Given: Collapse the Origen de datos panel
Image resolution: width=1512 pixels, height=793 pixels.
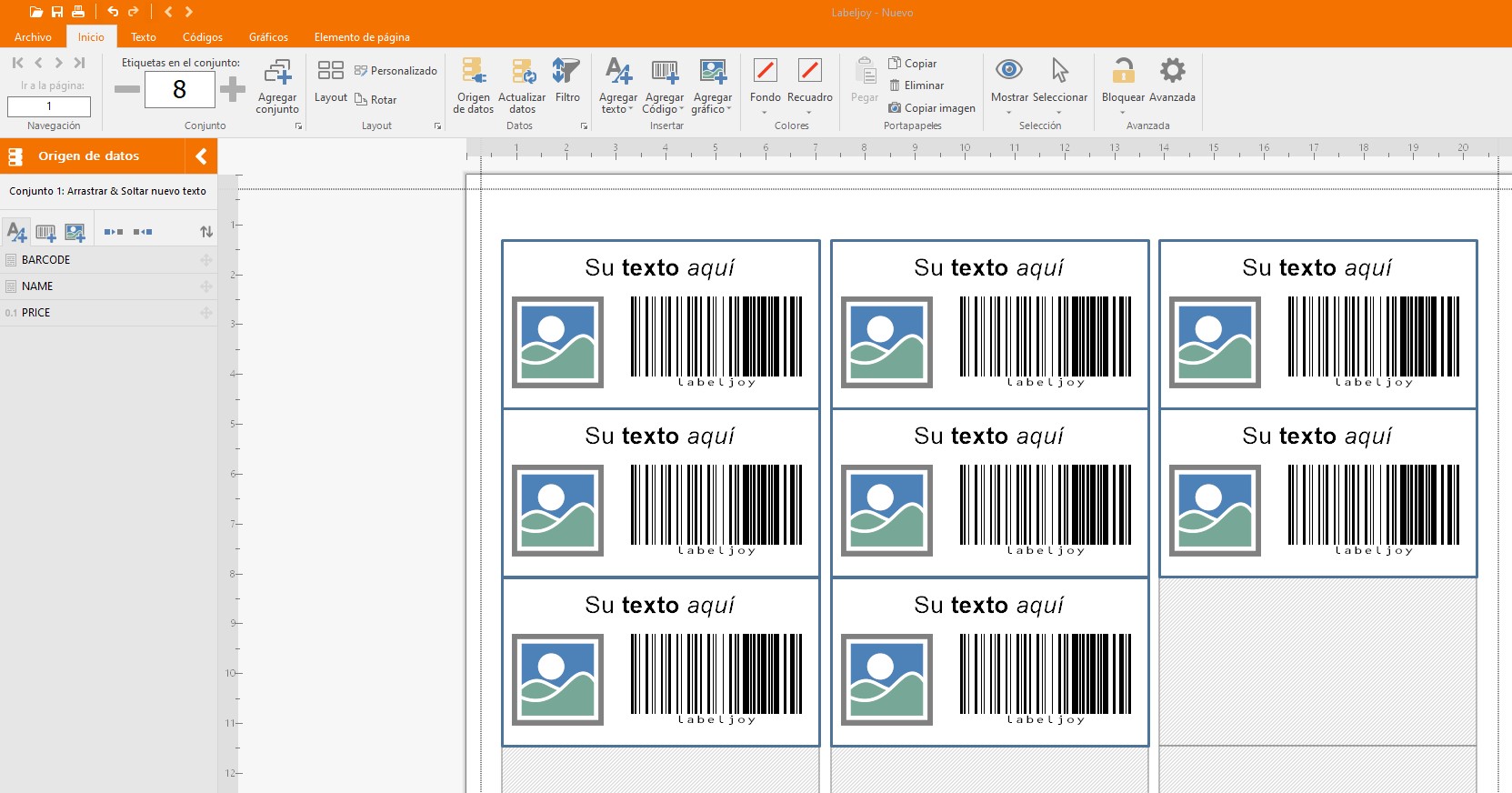Looking at the screenshot, I should pos(201,156).
